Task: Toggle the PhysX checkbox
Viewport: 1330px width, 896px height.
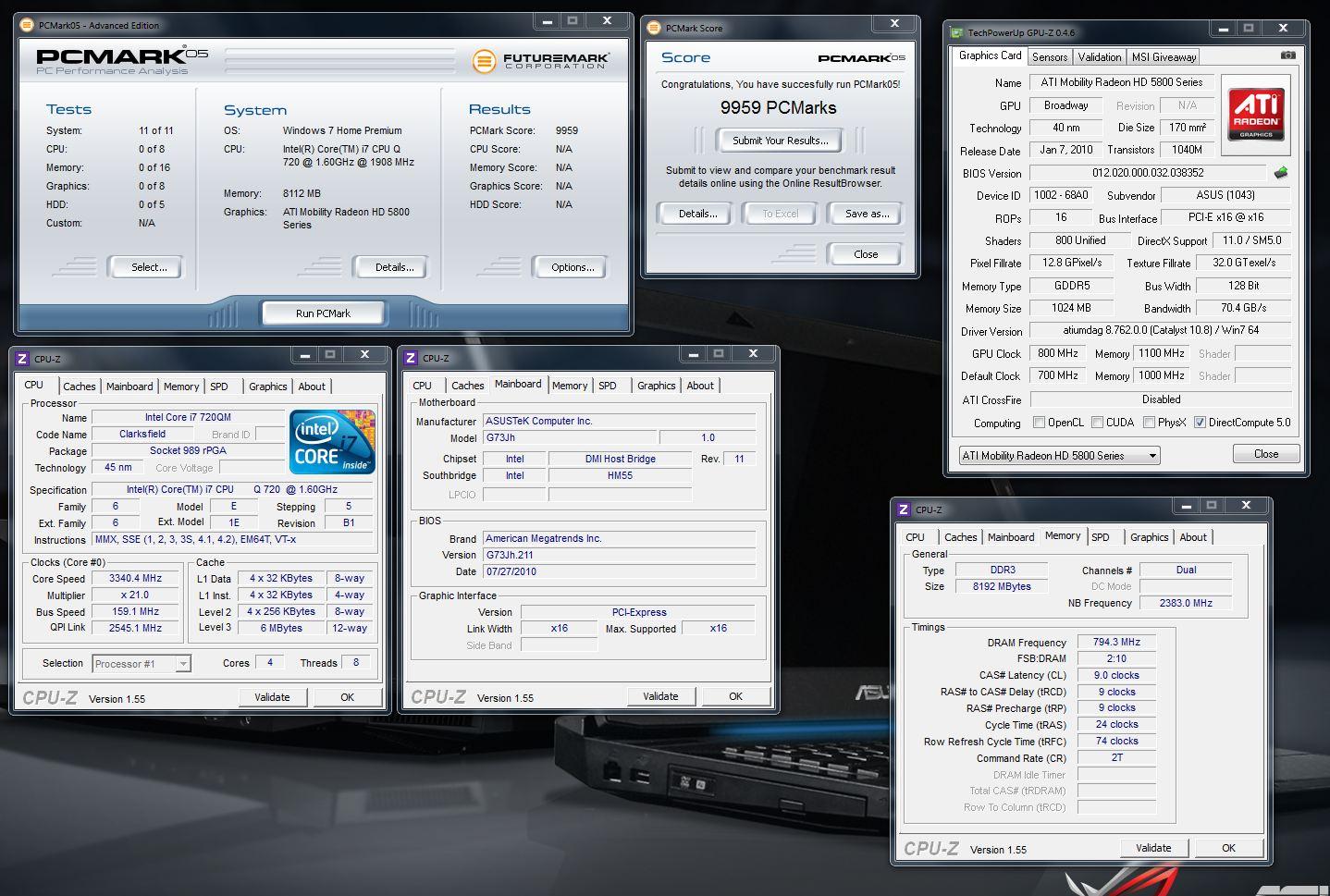Action: pyautogui.click(x=1149, y=423)
